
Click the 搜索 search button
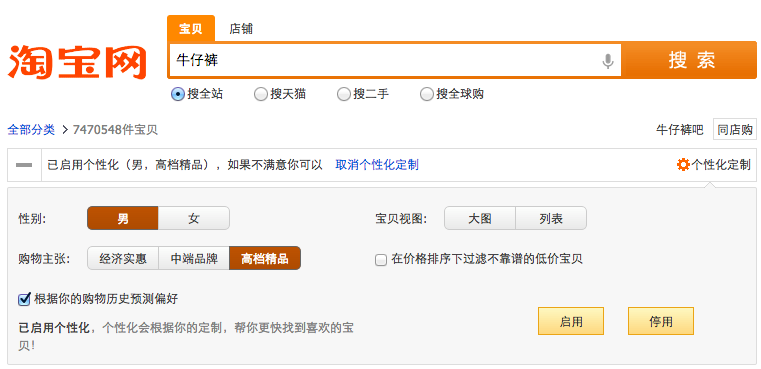(691, 61)
